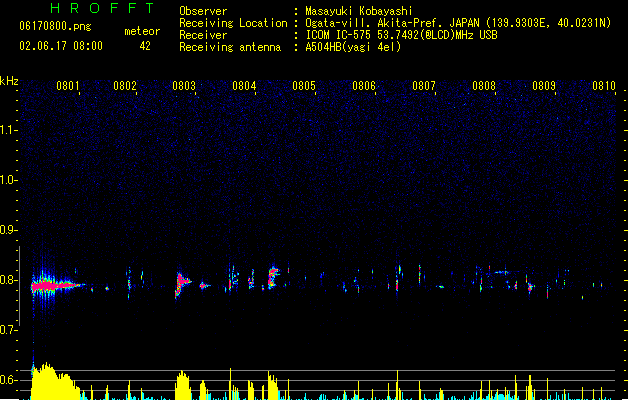
Task: Click the 0809 time marker
Action: [544, 86]
